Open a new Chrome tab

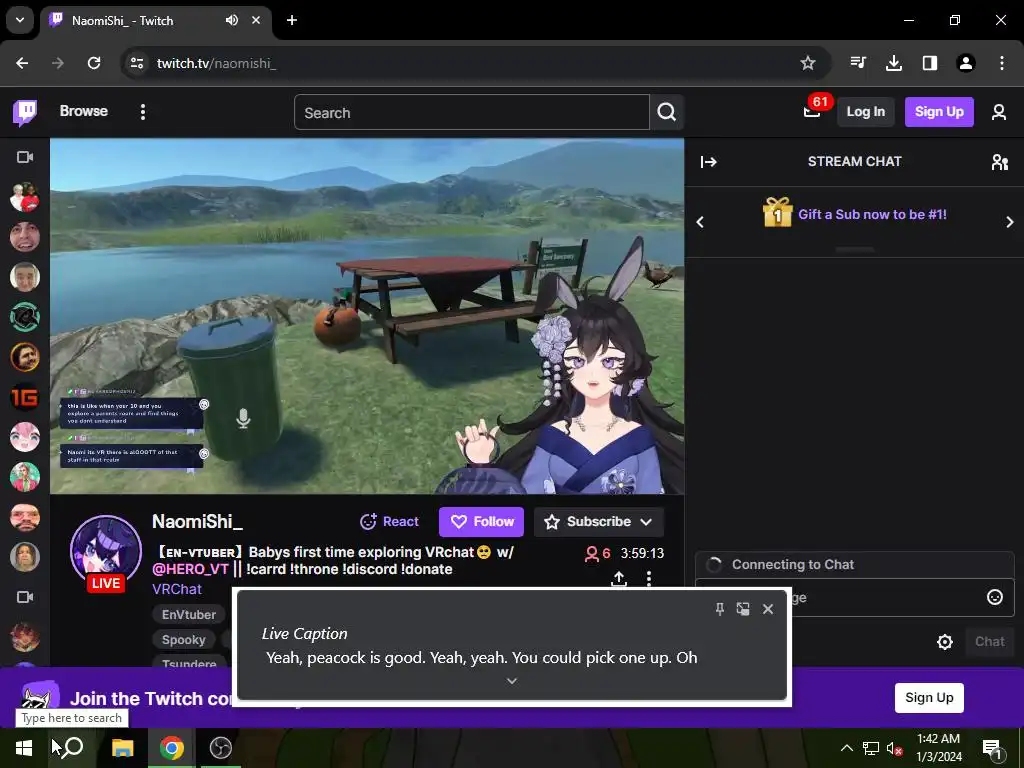(x=292, y=20)
